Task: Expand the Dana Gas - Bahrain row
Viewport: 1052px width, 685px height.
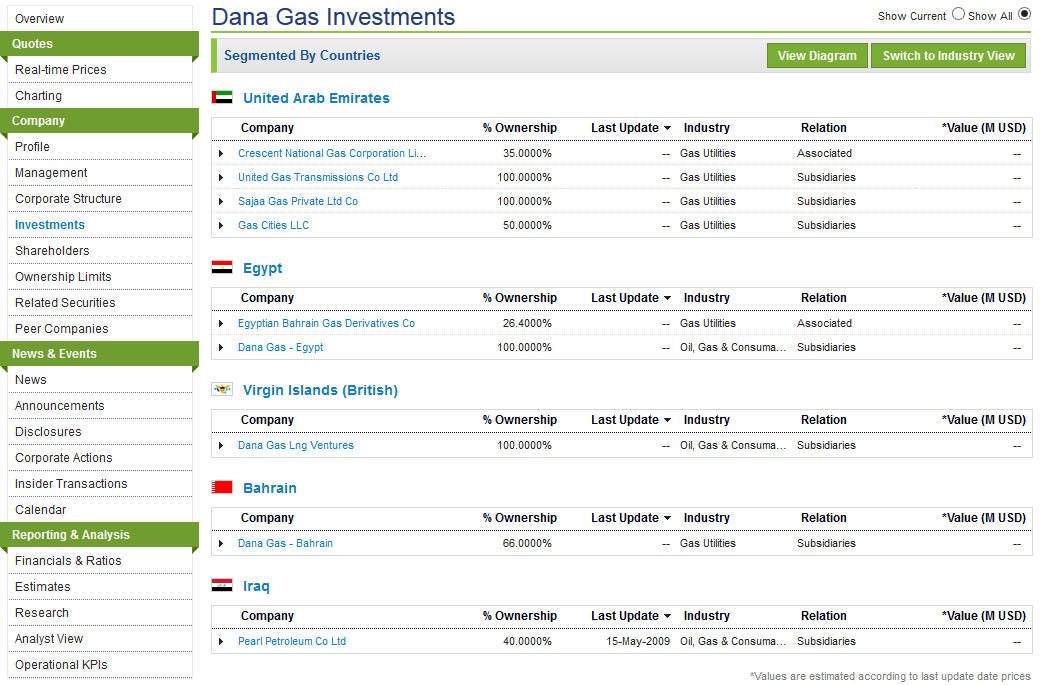Action: point(221,544)
